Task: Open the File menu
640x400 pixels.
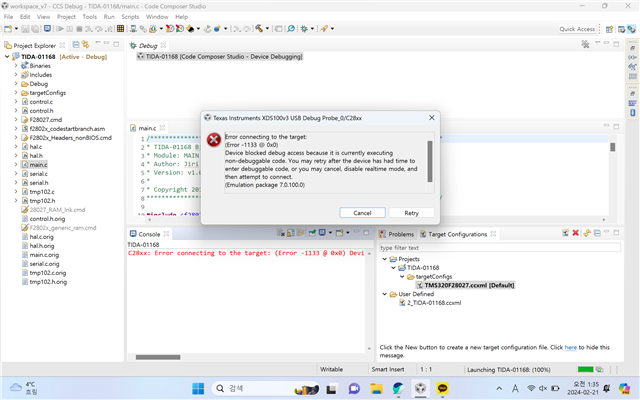Action: pyautogui.click(x=8, y=17)
